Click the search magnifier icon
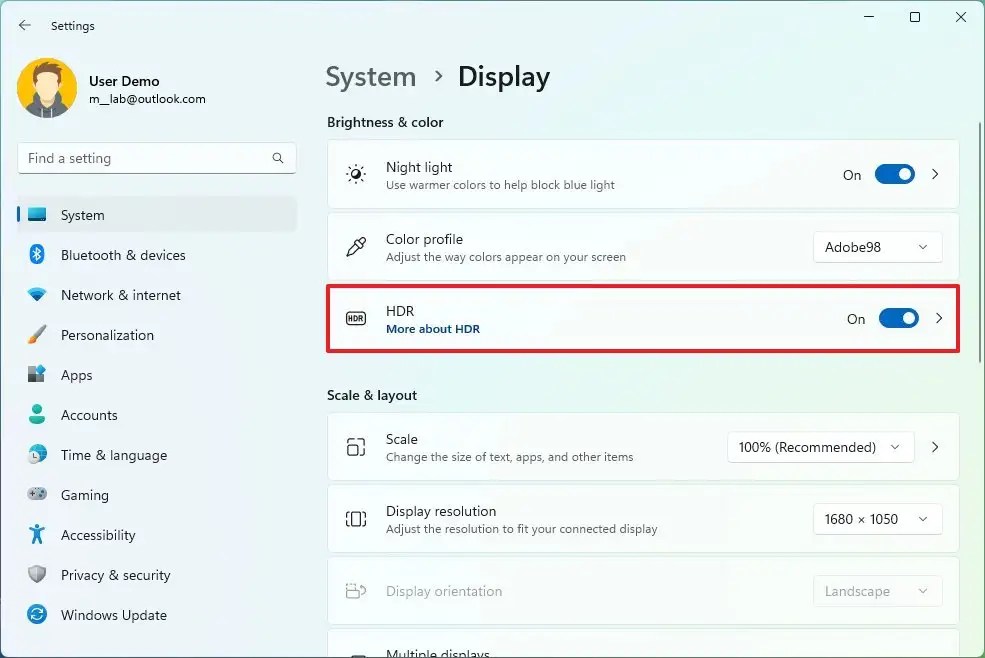Screen dimensions: 985x658 [277, 158]
